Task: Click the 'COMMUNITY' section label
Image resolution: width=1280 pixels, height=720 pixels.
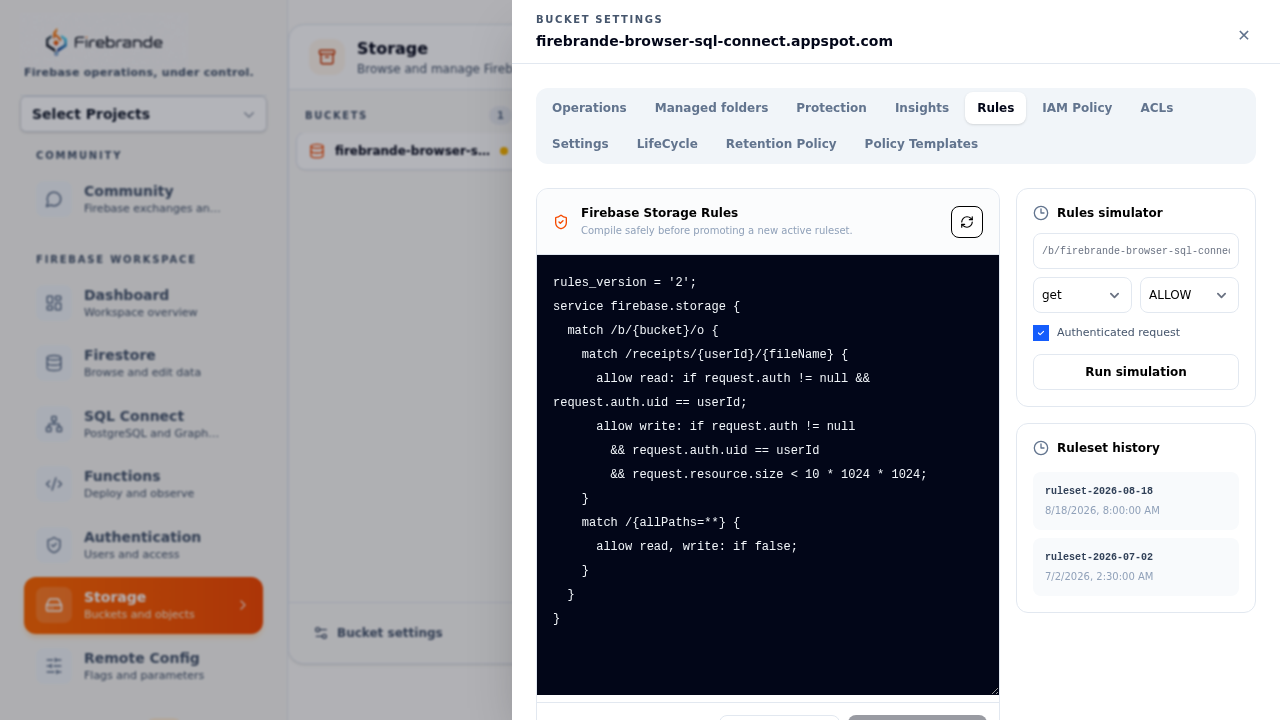Action: pyautogui.click(x=79, y=155)
